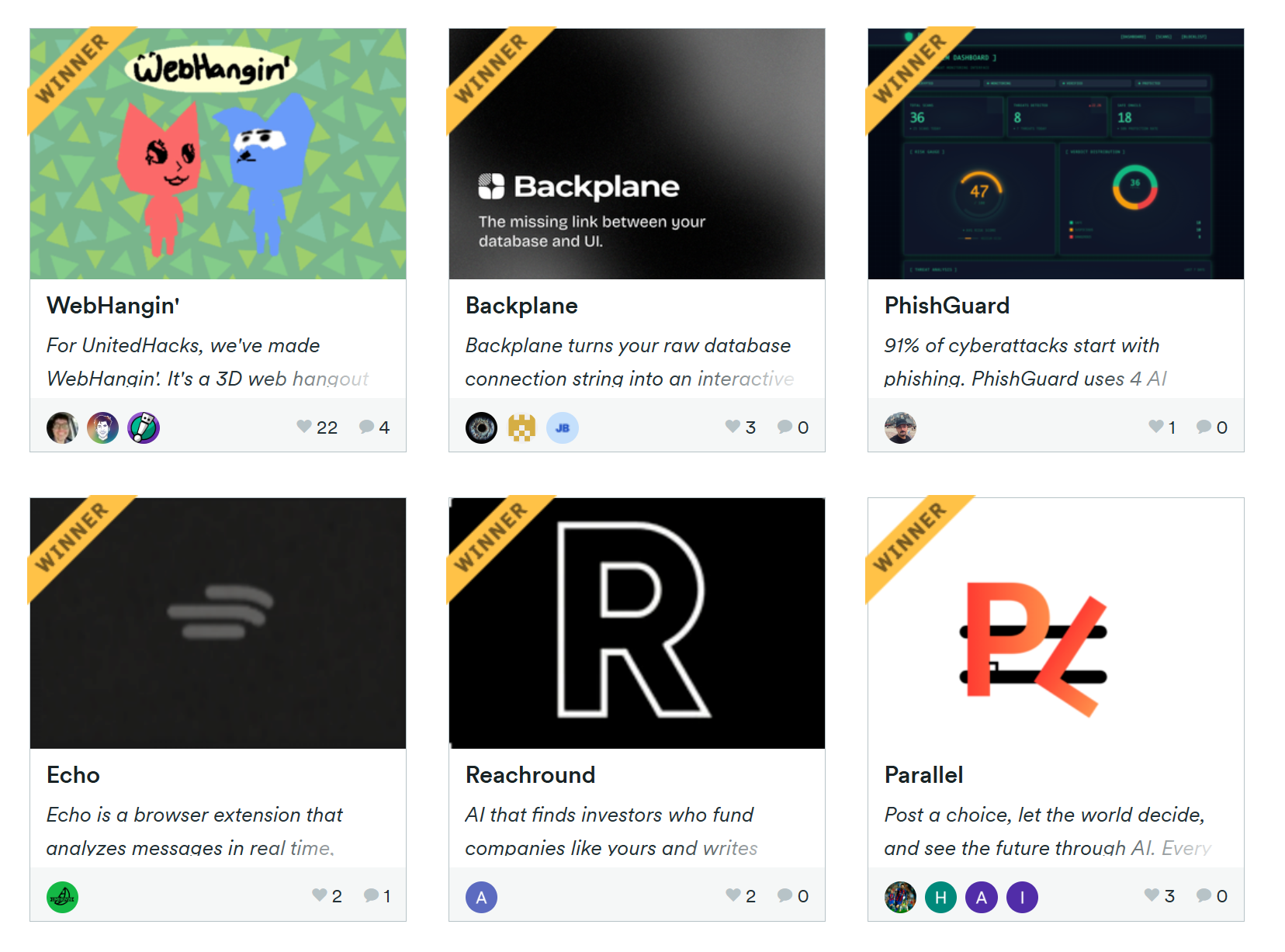Screen dimensions: 1285x952
Task: Click the heart icon on Echo card
Action: coord(320,895)
